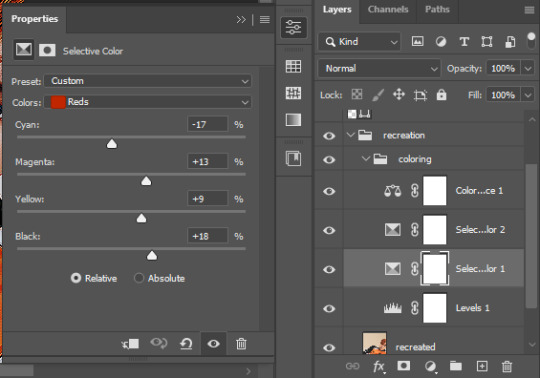Add a layer mask from Layers panel bottom
The width and height of the screenshot is (540, 378).
coord(404,366)
